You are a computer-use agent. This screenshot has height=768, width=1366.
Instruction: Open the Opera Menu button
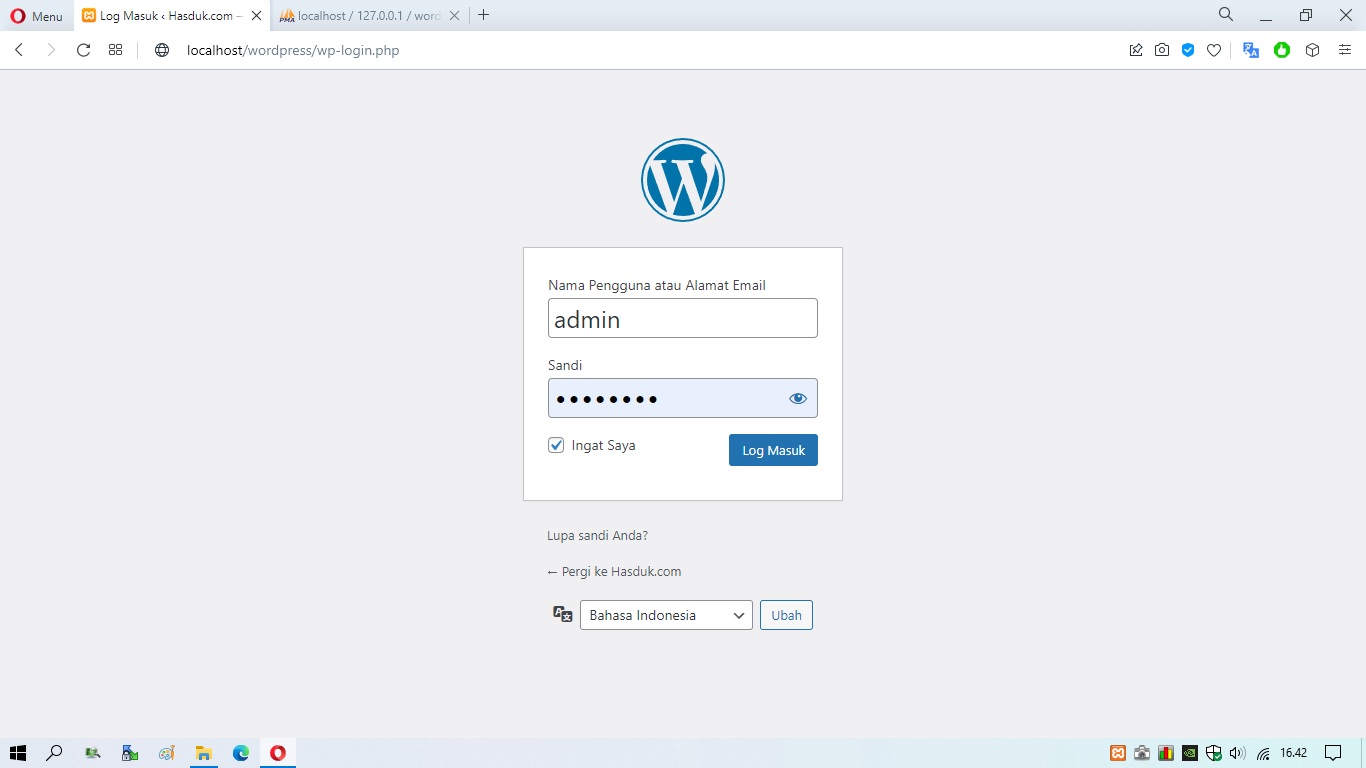(36, 16)
